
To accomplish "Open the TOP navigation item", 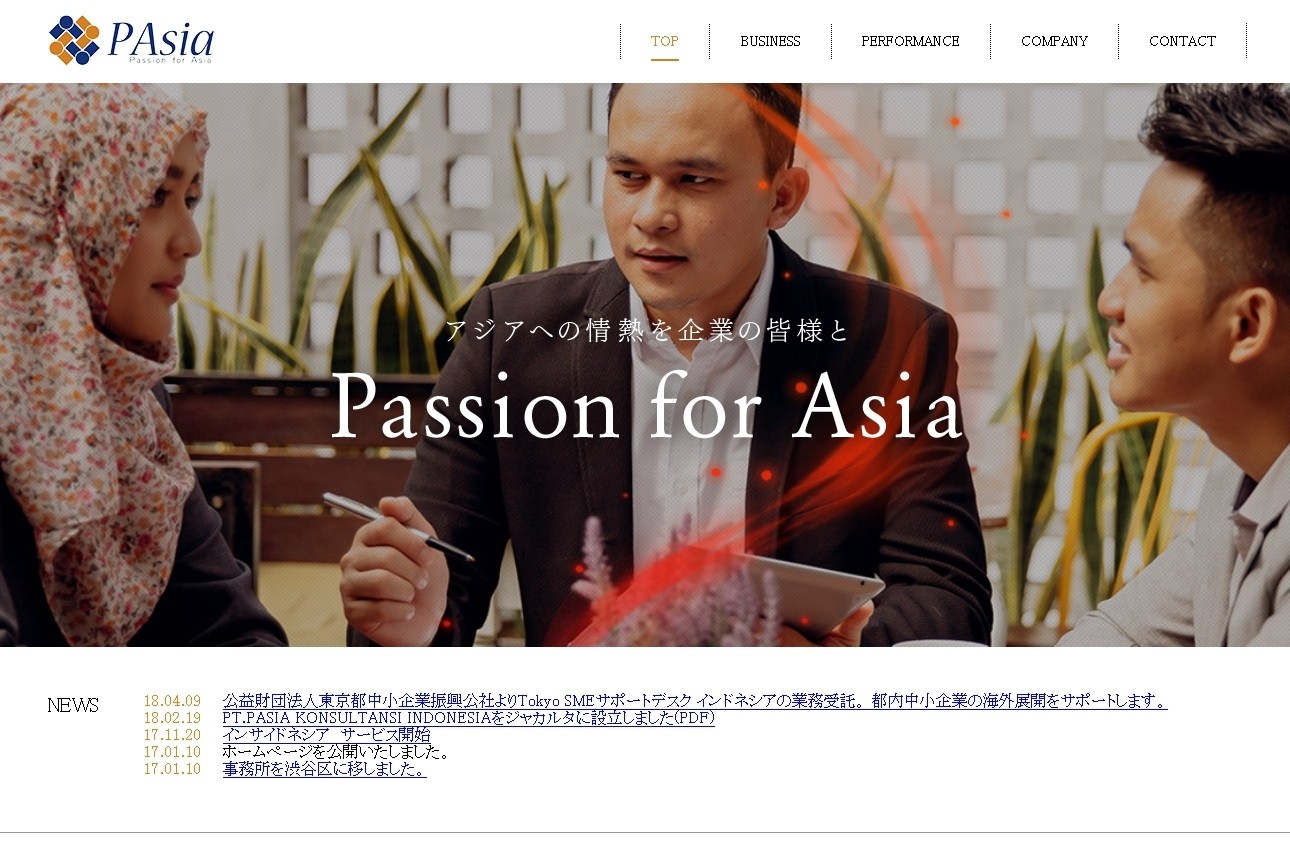I will click(664, 41).
